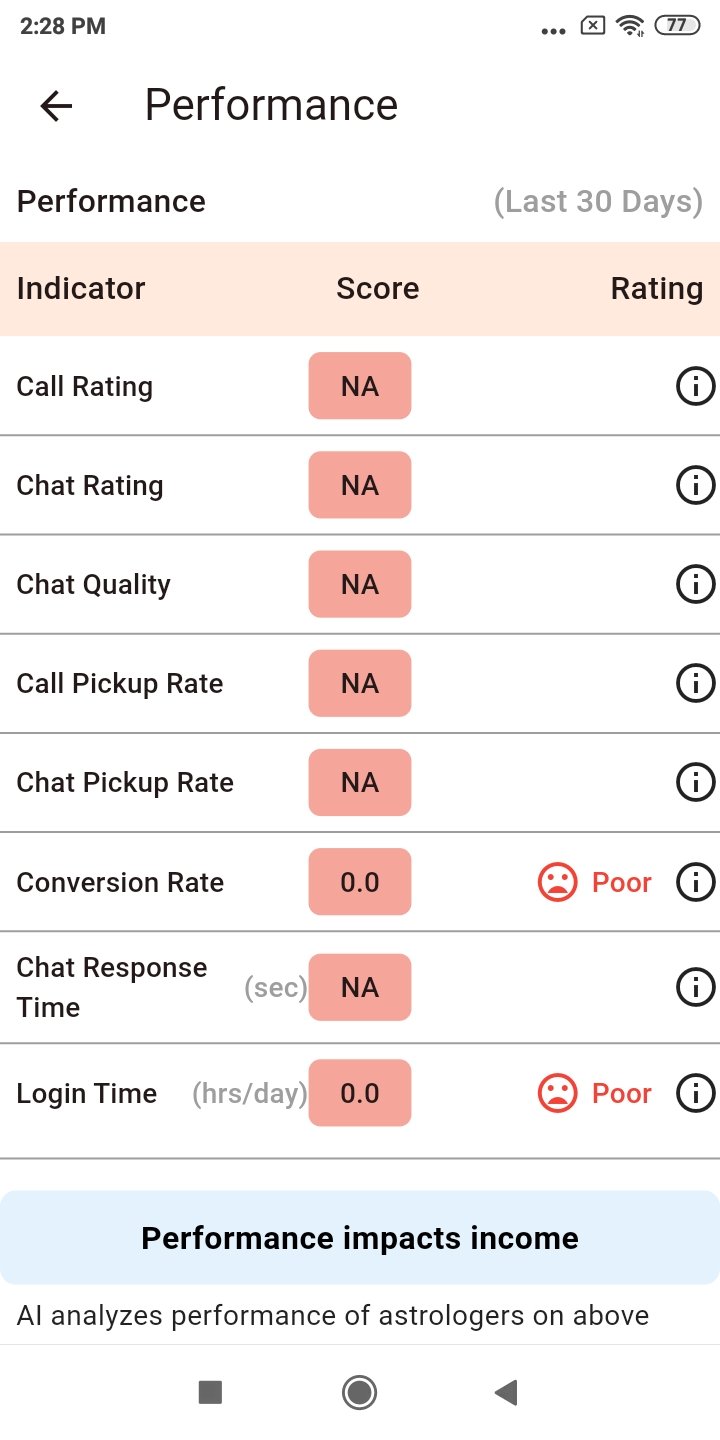Tap the sad face on Conversion Rate
720x1440 pixels.
pyautogui.click(x=557, y=882)
